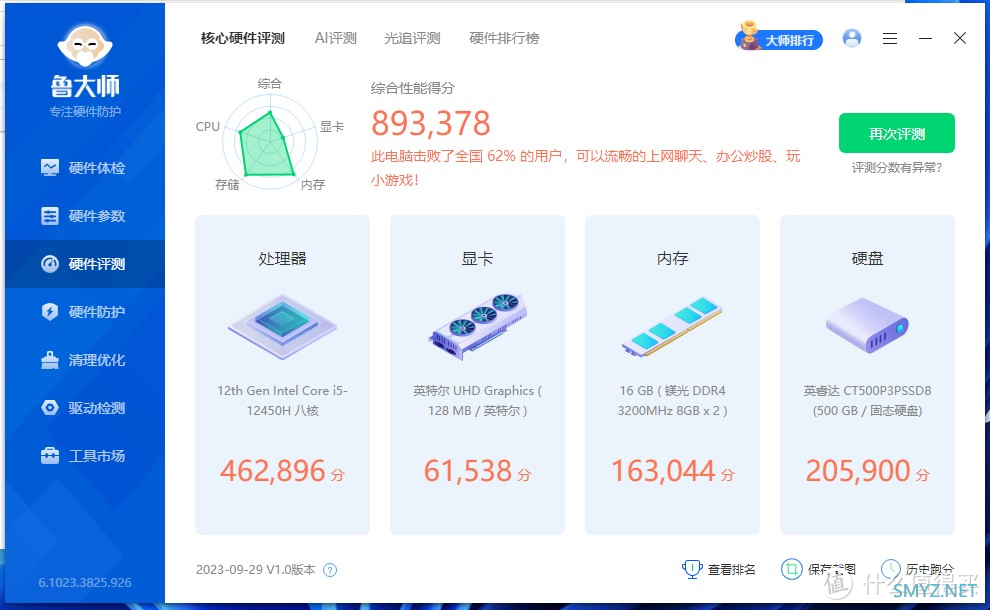
Task: Click the 查看排名 trophy icon
Action: [x=692, y=570]
